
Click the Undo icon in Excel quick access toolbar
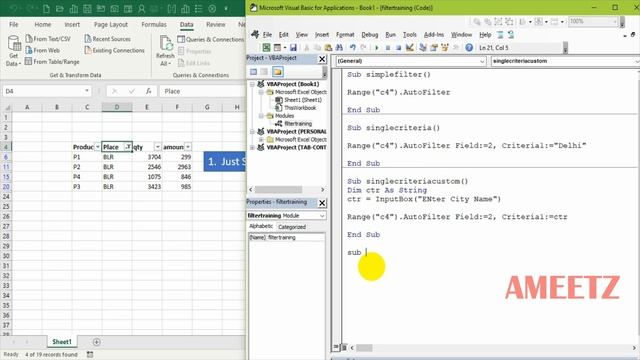(x=13, y=9)
